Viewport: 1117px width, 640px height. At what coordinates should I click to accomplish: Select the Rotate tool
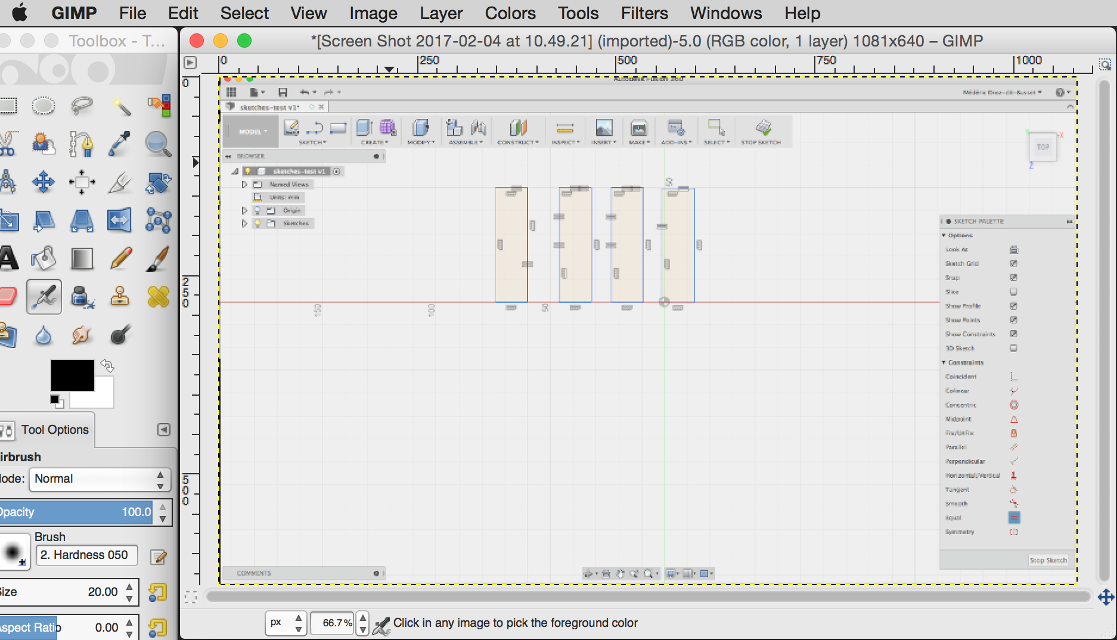click(x=158, y=182)
